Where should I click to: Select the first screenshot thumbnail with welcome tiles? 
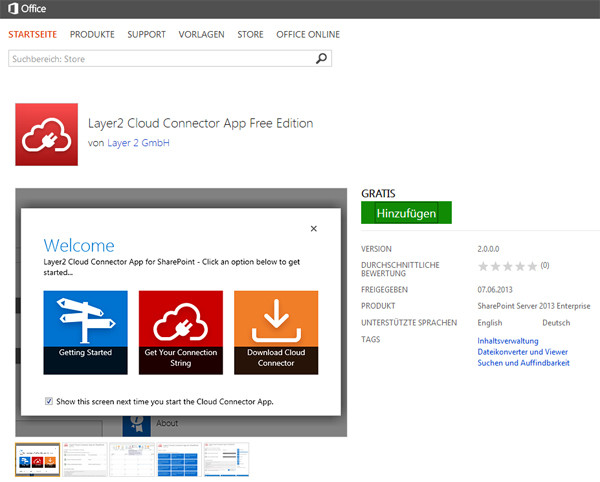(x=38, y=459)
